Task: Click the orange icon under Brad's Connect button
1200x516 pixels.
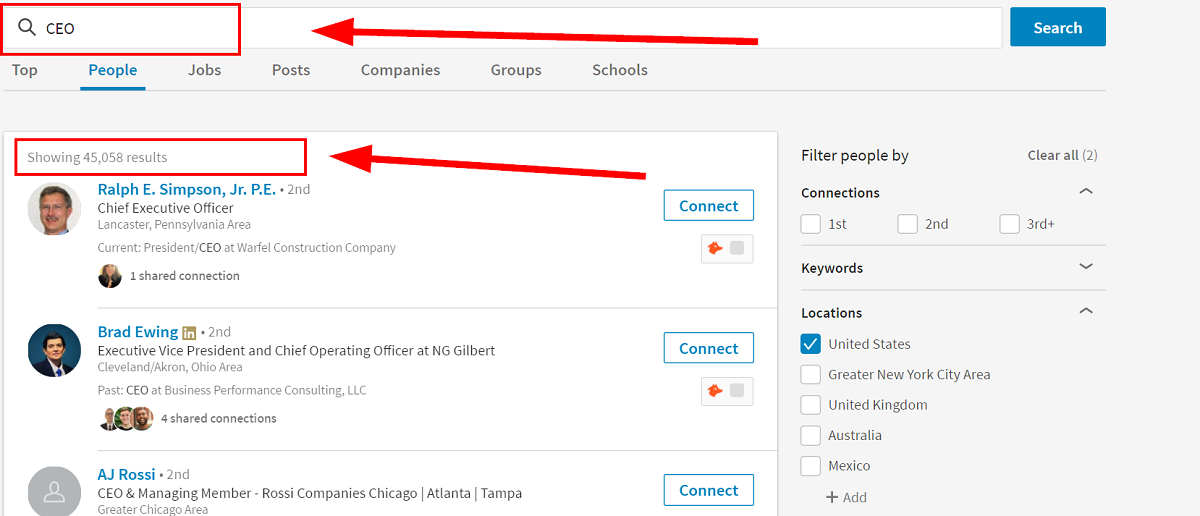Action: [715, 391]
